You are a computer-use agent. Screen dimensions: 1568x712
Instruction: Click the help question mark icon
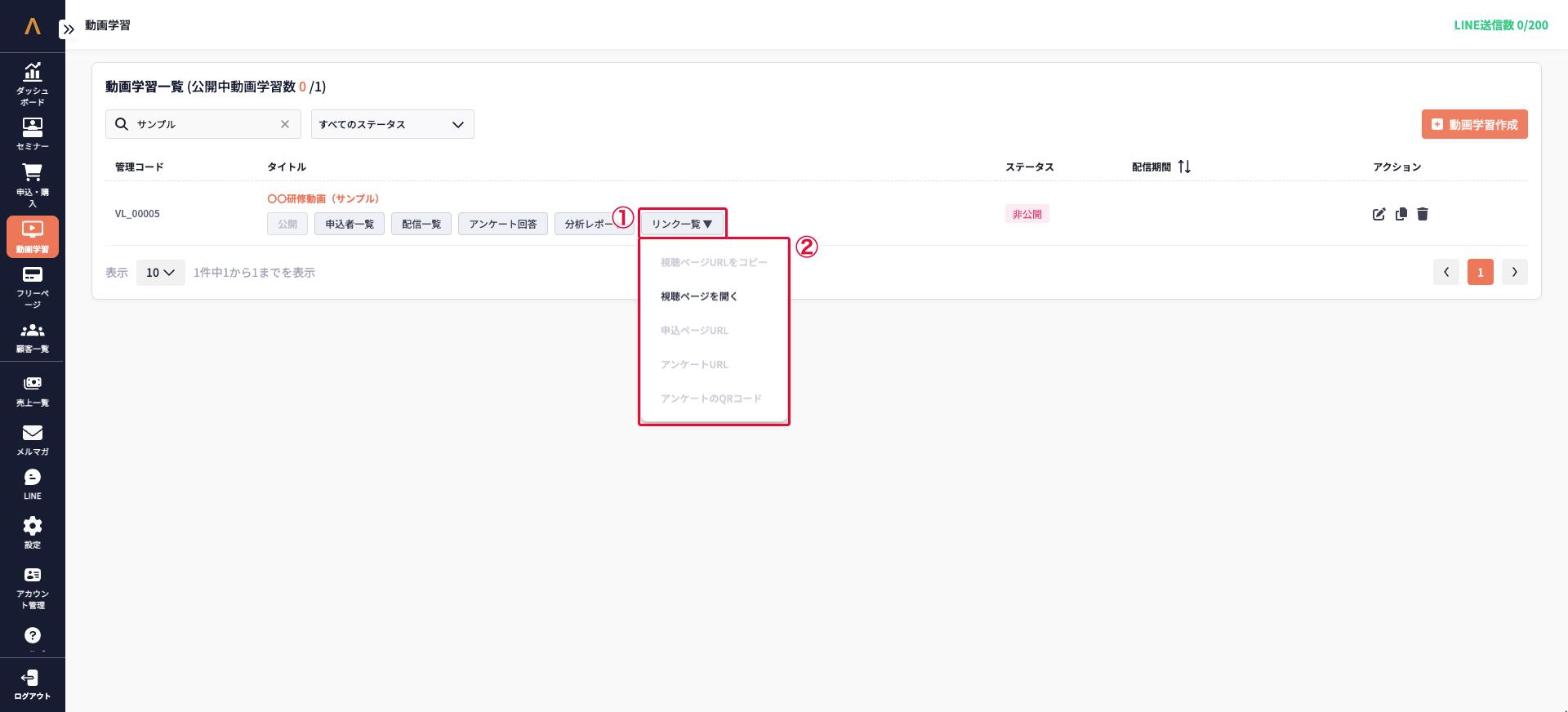(x=32, y=636)
